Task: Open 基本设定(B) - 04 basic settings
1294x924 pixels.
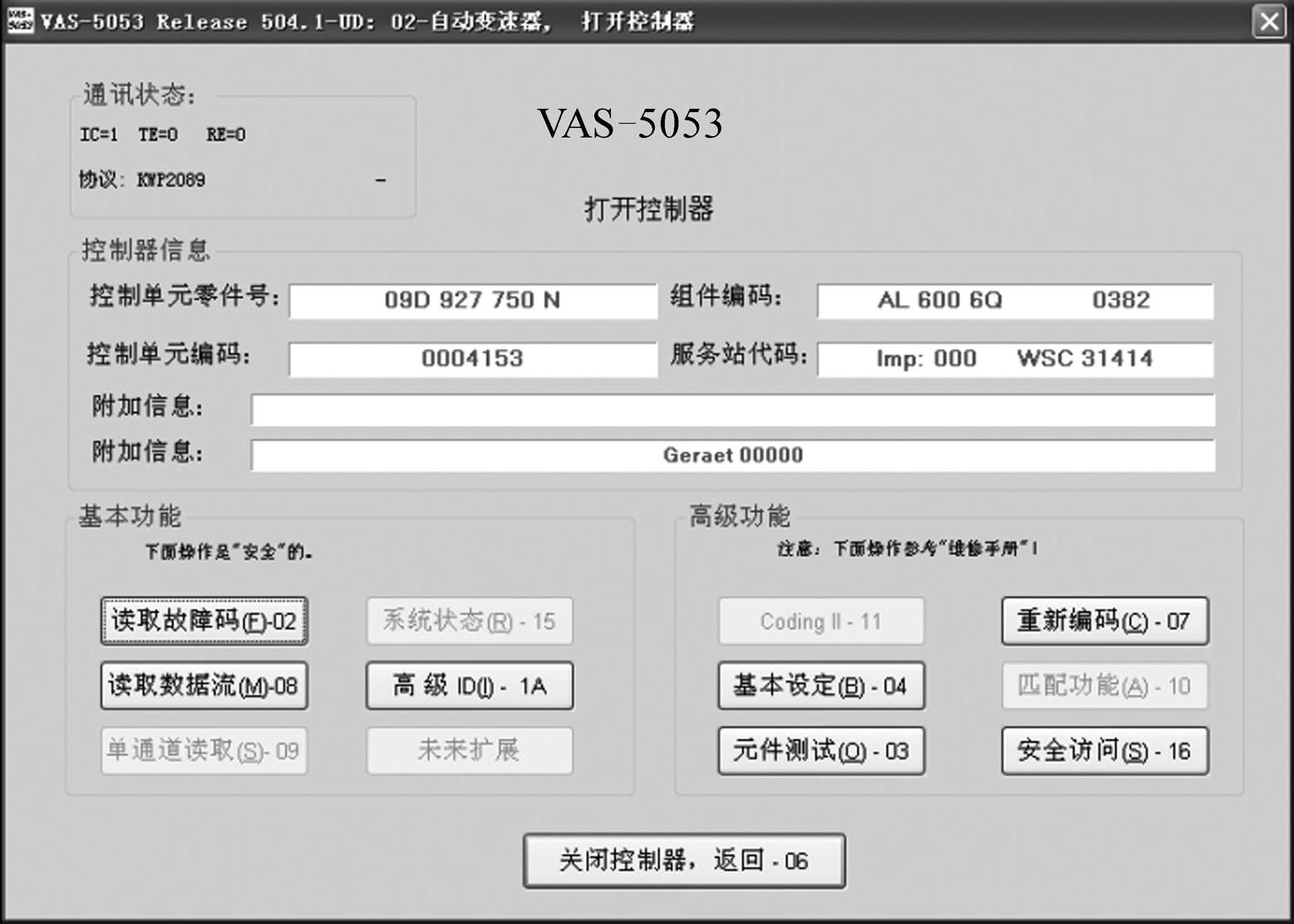Action: click(821, 686)
